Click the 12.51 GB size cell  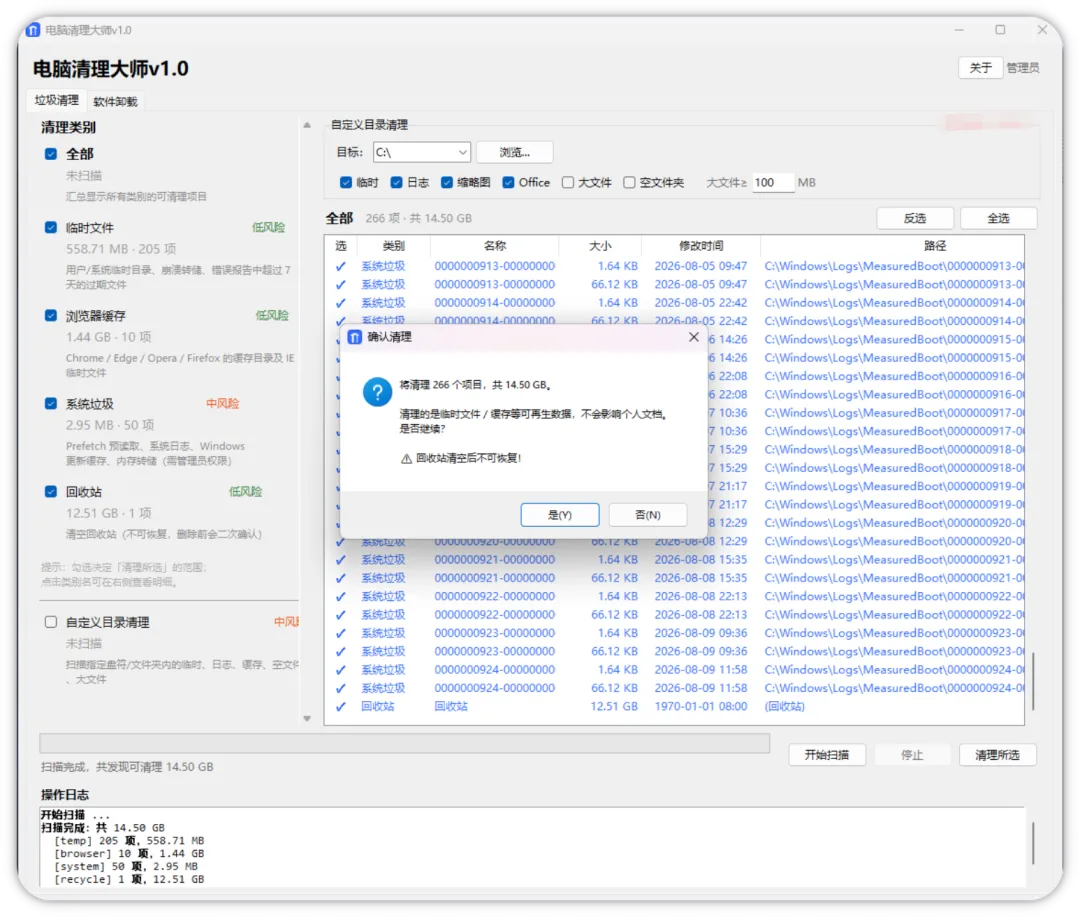tap(614, 707)
